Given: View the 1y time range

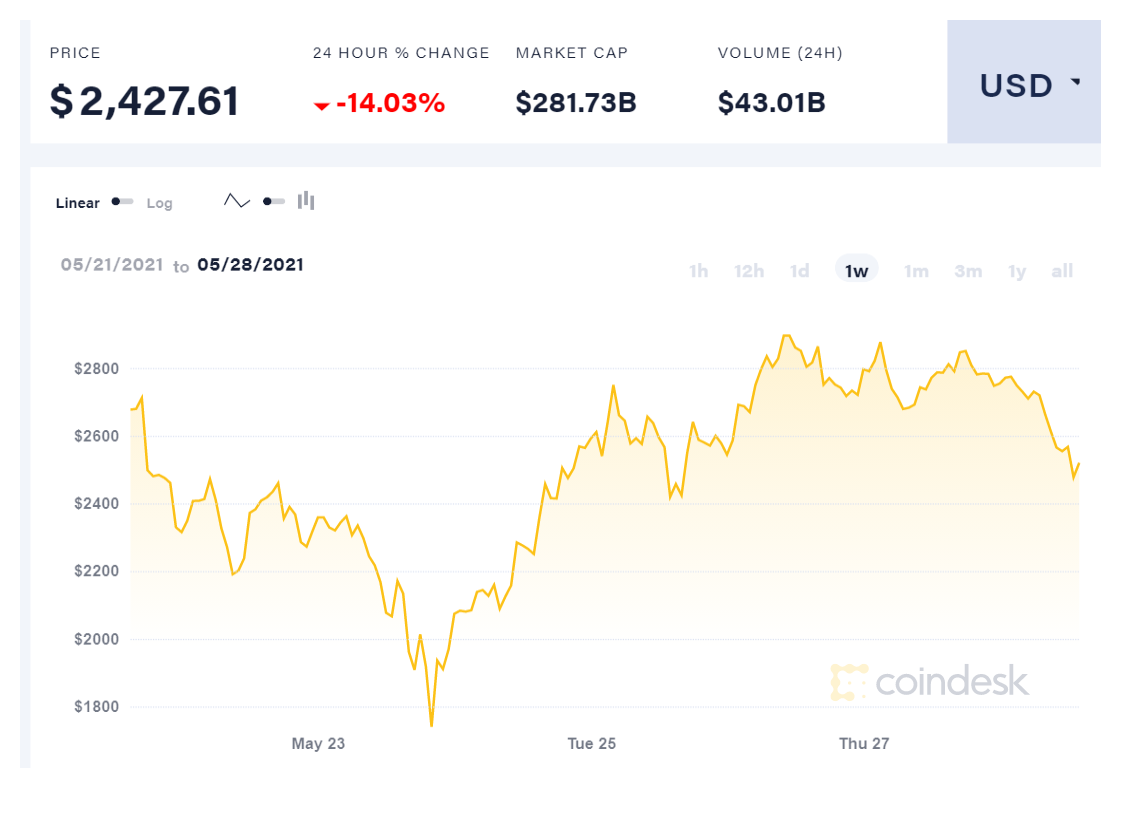Looking at the screenshot, I should pos(1017,271).
